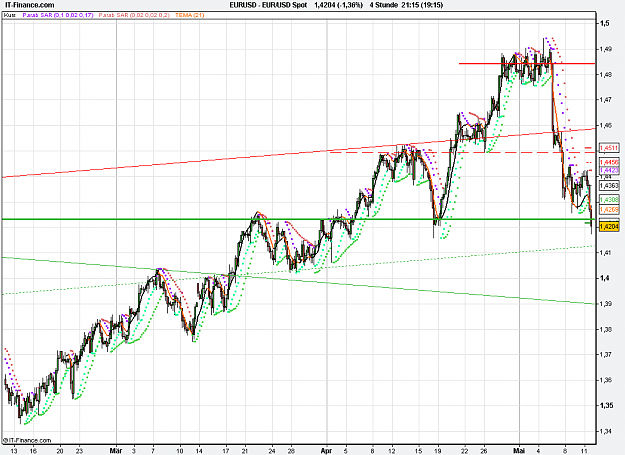The width and height of the screenshot is (625, 455).
Task: Click the date label 21 on time axis
Action: coord(245,451)
